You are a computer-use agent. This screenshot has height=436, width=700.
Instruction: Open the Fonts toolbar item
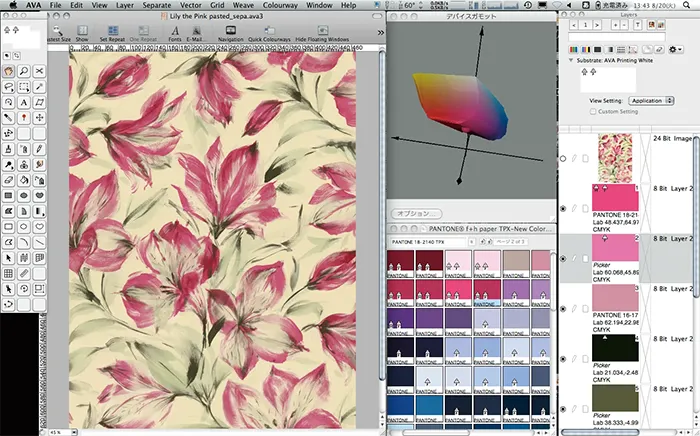[174, 32]
